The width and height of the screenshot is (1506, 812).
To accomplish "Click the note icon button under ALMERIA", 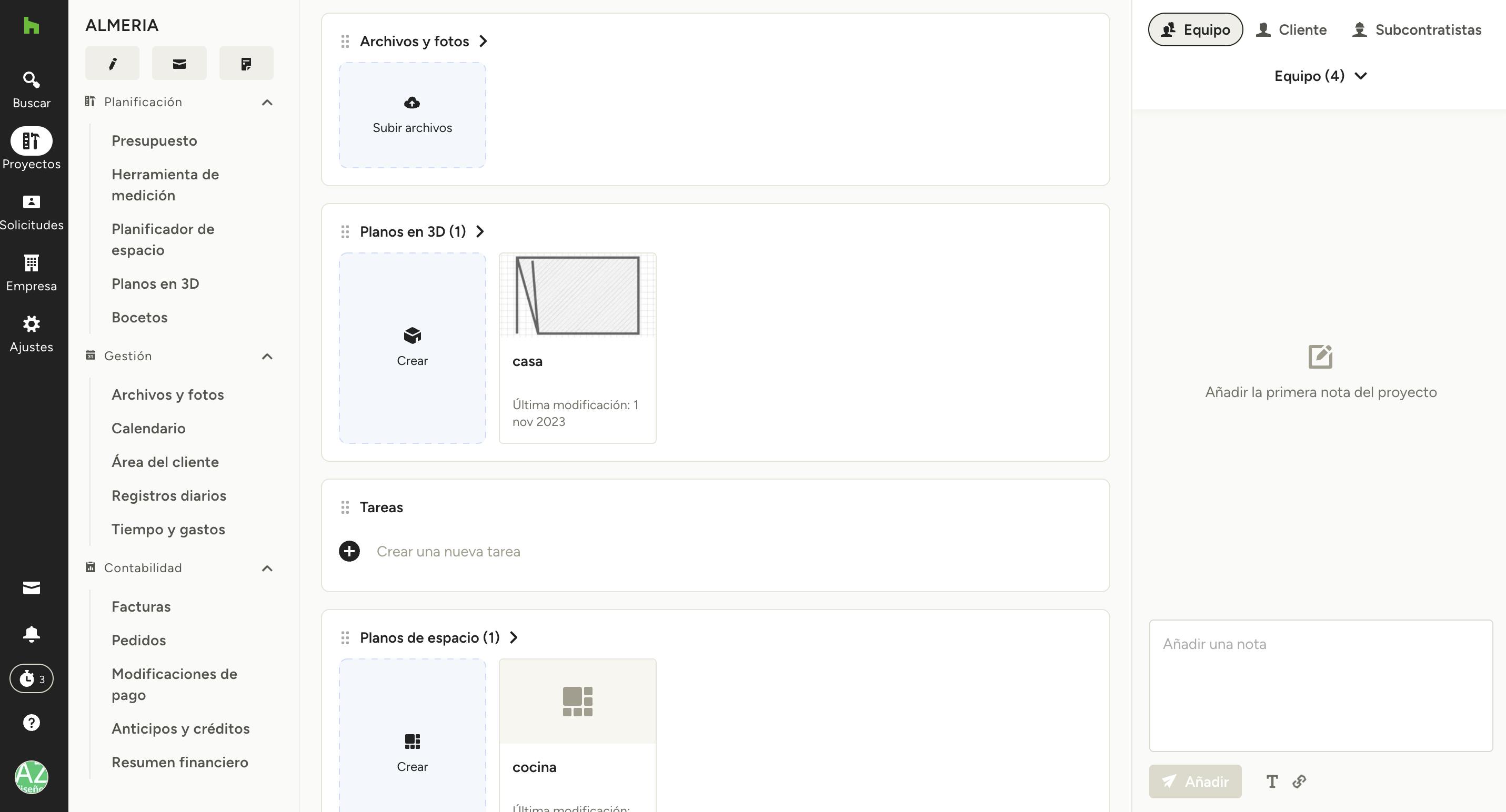I will [246, 63].
